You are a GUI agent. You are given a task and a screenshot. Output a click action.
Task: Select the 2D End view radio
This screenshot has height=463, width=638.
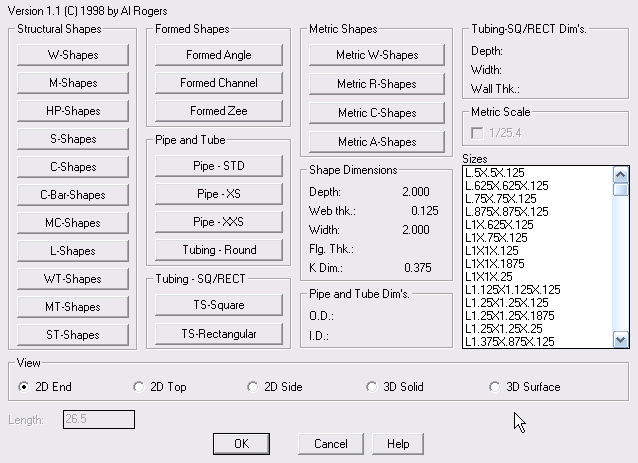pyautogui.click(x=24, y=387)
